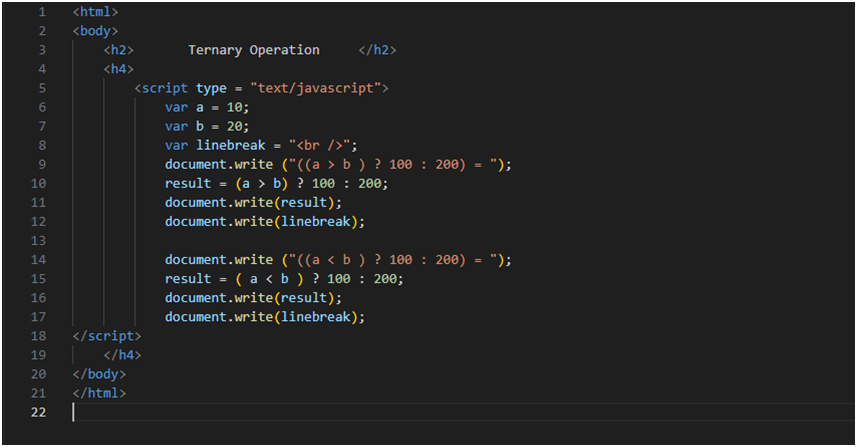Click the string containing 'a > b' on line 9

click(x=394, y=164)
